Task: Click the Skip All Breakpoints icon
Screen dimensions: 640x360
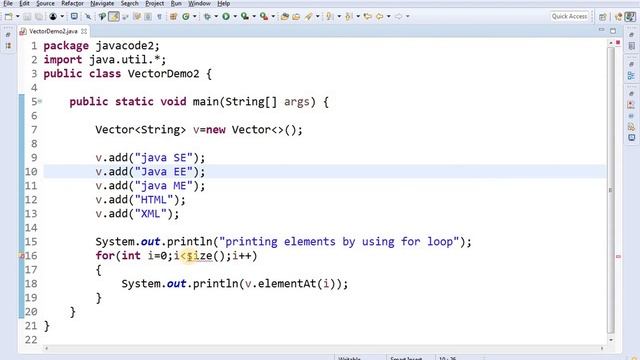Action: [x=88, y=17]
